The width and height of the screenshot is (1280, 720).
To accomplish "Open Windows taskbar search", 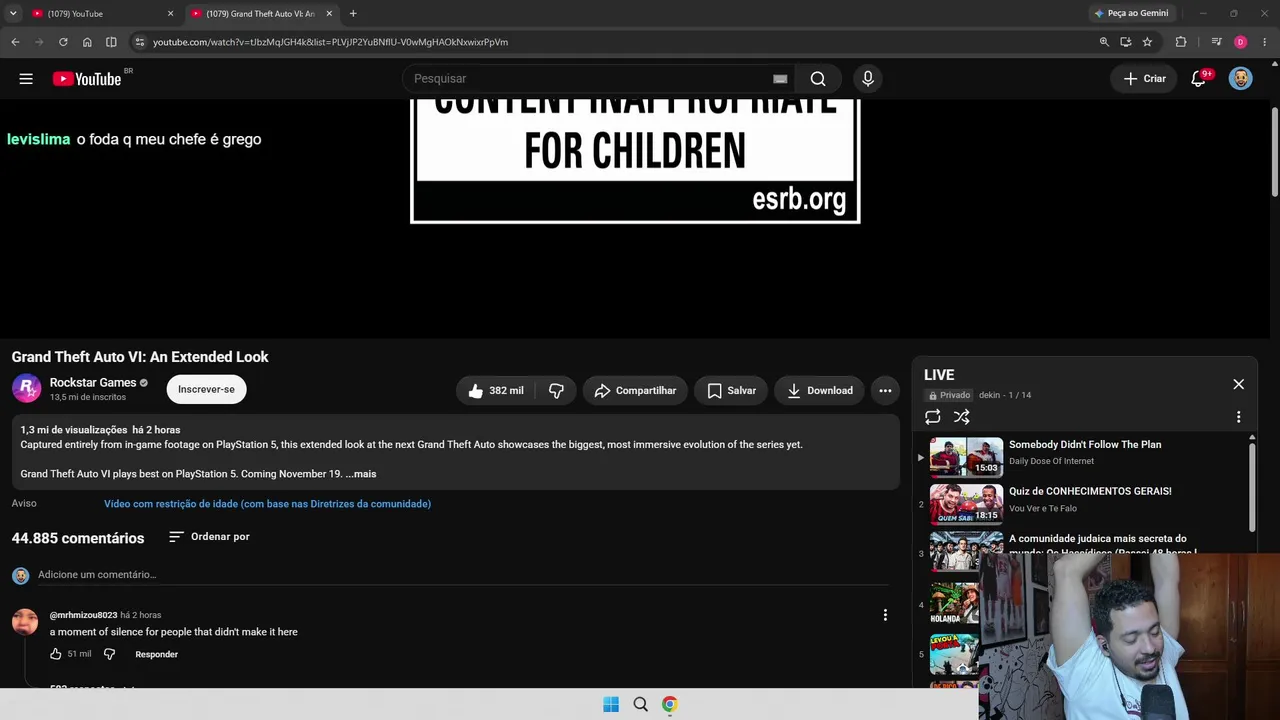I will (x=641, y=704).
